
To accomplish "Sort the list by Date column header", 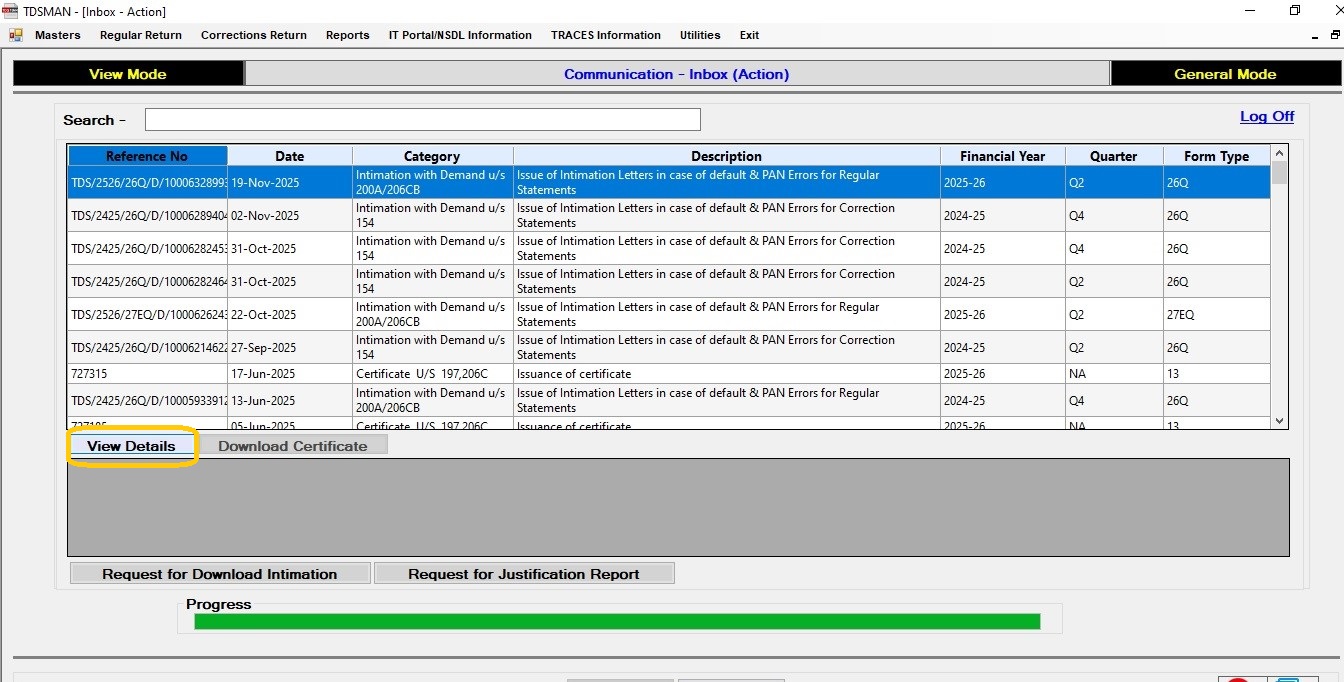I will [x=290, y=156].
